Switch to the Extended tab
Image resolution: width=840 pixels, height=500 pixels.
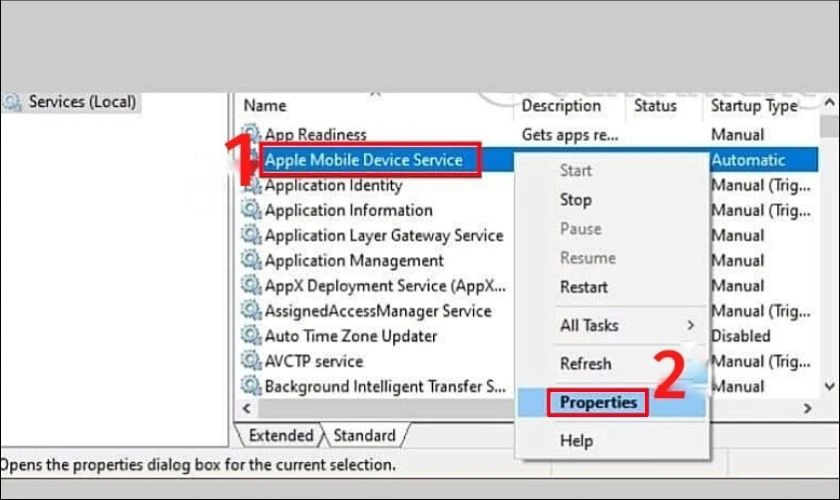(281, 435)
